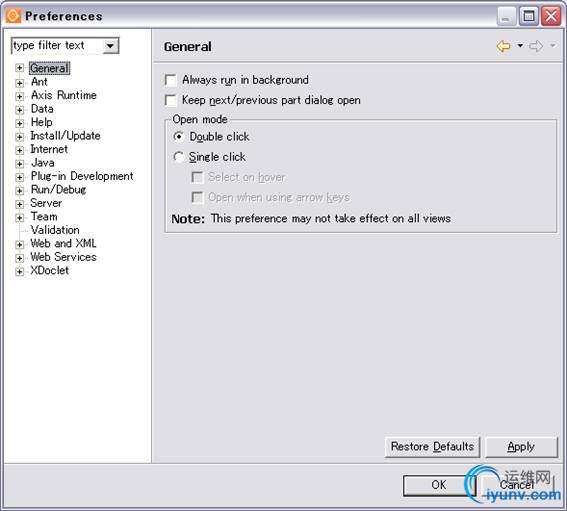Screen dimensions: 567x511
Task: Click into the type filter text field
Action: pyautogui.click(x=57, y=46)
